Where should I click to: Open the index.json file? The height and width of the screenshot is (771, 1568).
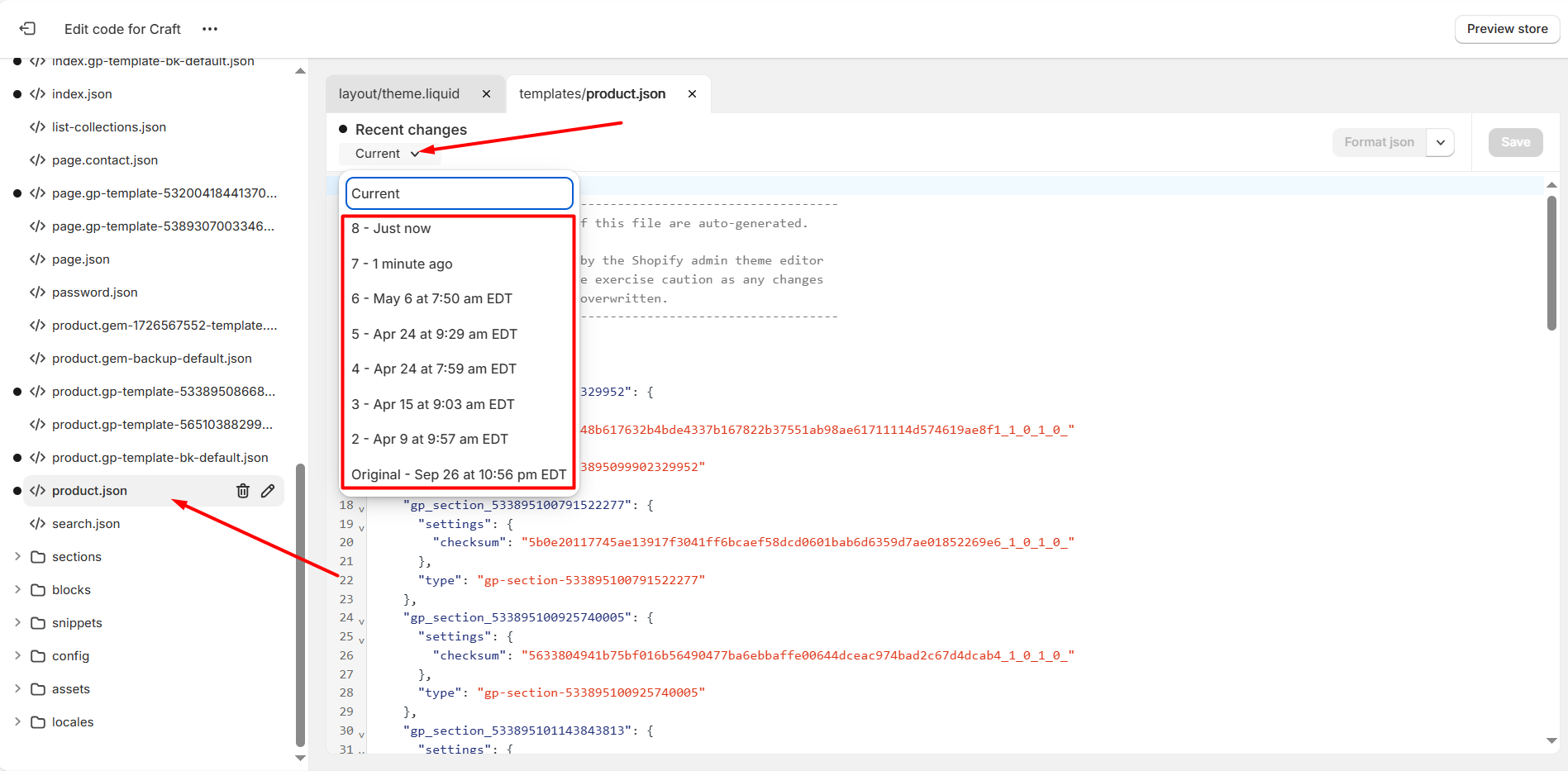click(x=82, y=94)
